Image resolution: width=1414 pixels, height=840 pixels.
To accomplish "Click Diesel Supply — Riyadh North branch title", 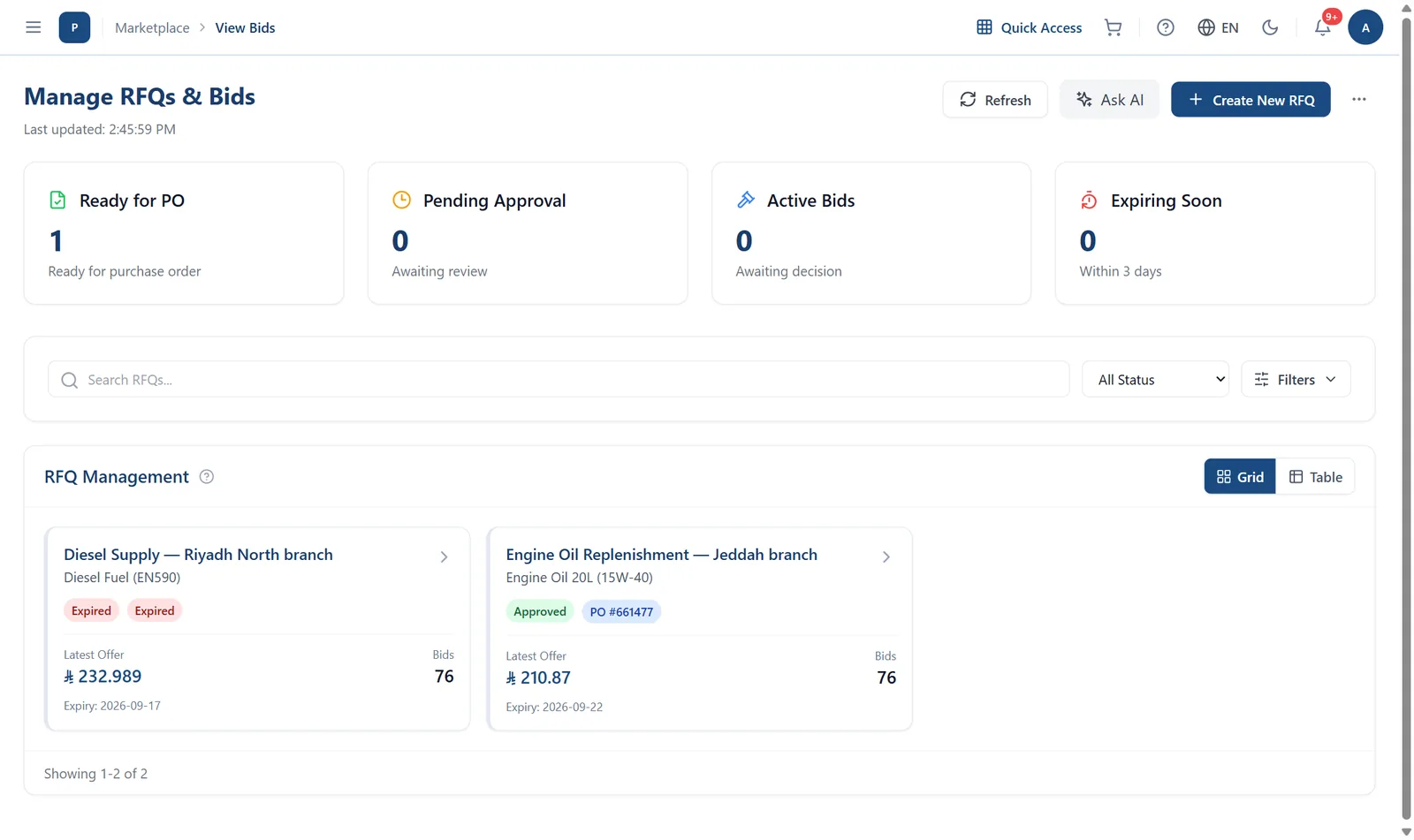I will (198, 555).
